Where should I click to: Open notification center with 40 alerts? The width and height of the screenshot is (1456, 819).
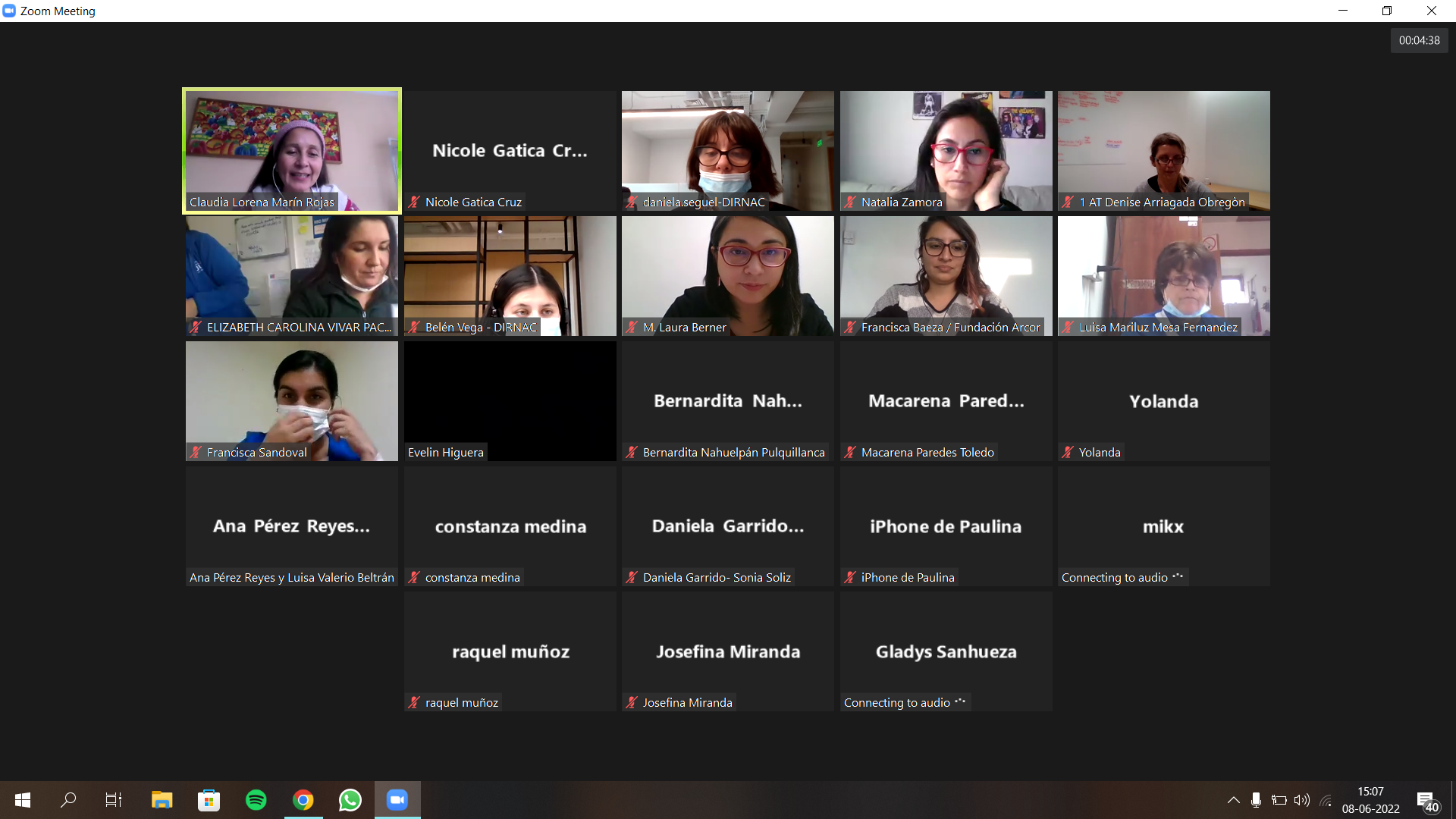tap(1427, 802)
